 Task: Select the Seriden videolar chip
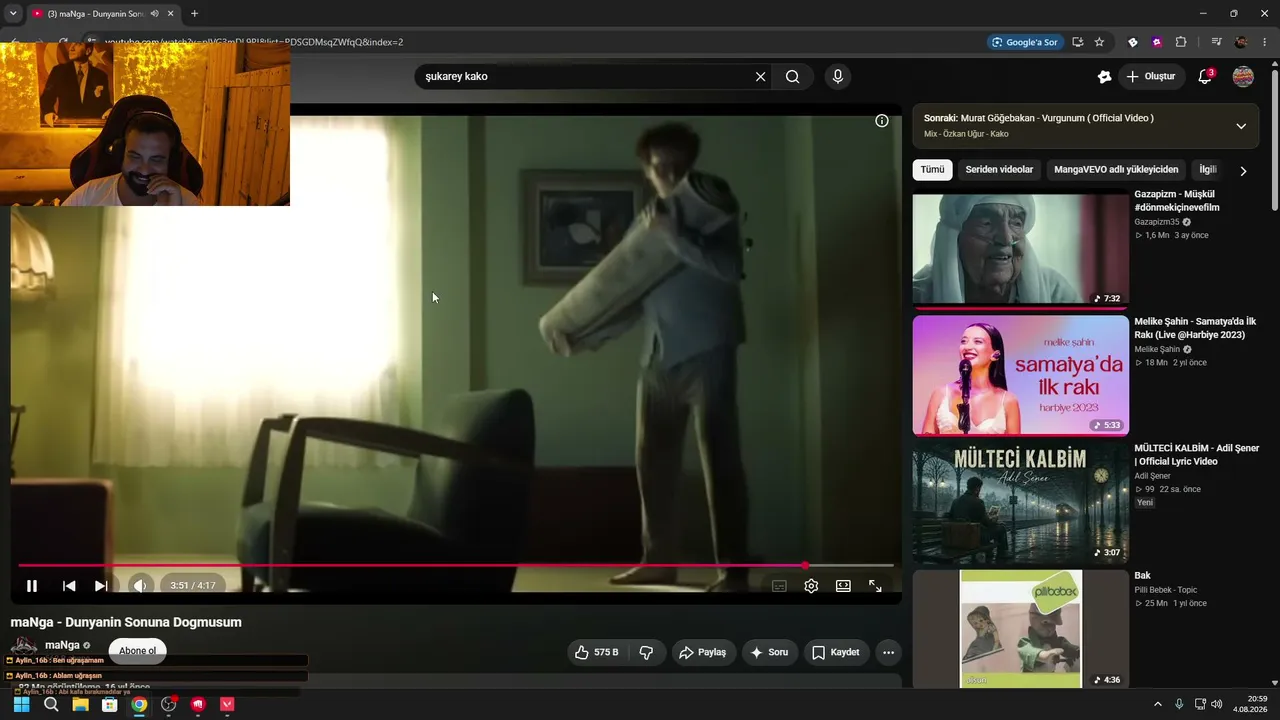[999, 170]
